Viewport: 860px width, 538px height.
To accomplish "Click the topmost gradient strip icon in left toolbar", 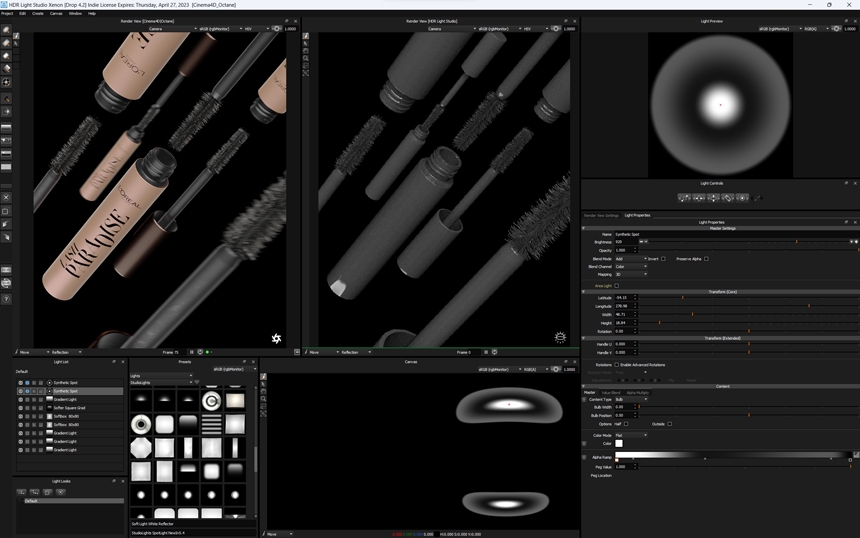I will [6, 127].
